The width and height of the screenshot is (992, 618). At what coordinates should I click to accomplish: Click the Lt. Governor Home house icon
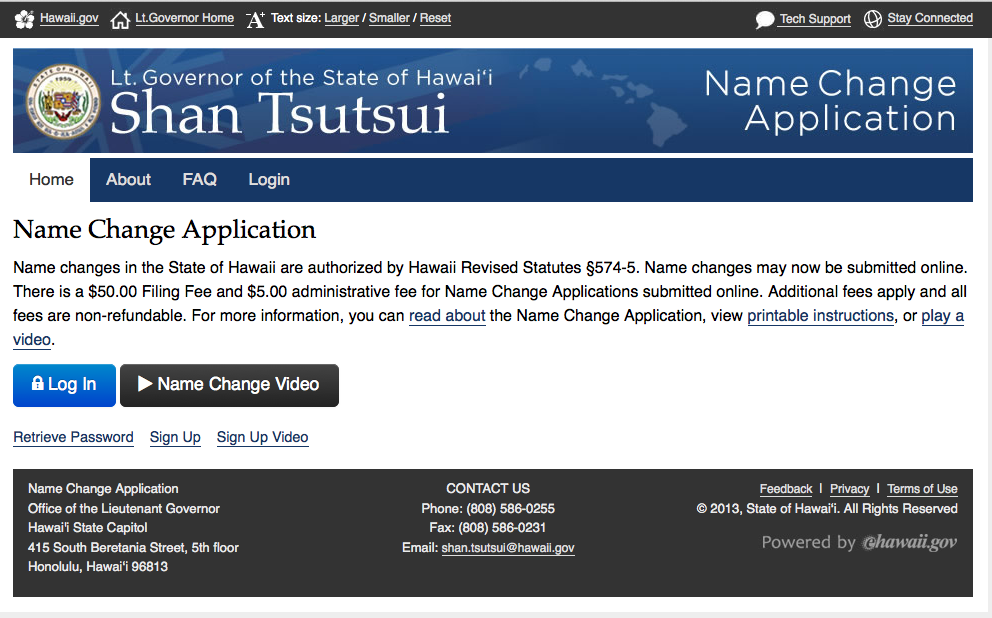(120, 20)
